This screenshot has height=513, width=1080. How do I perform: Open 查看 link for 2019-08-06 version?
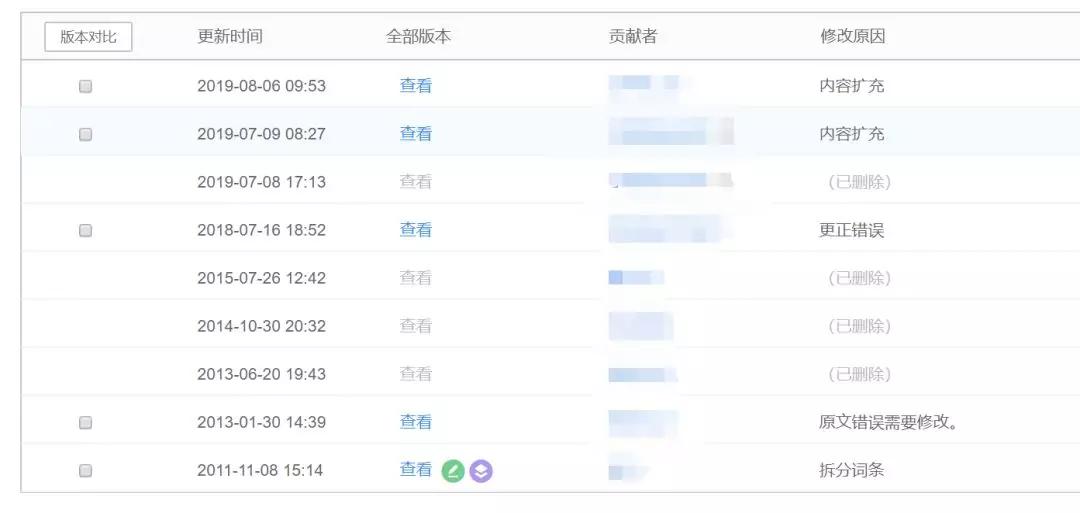click(416, 86)
